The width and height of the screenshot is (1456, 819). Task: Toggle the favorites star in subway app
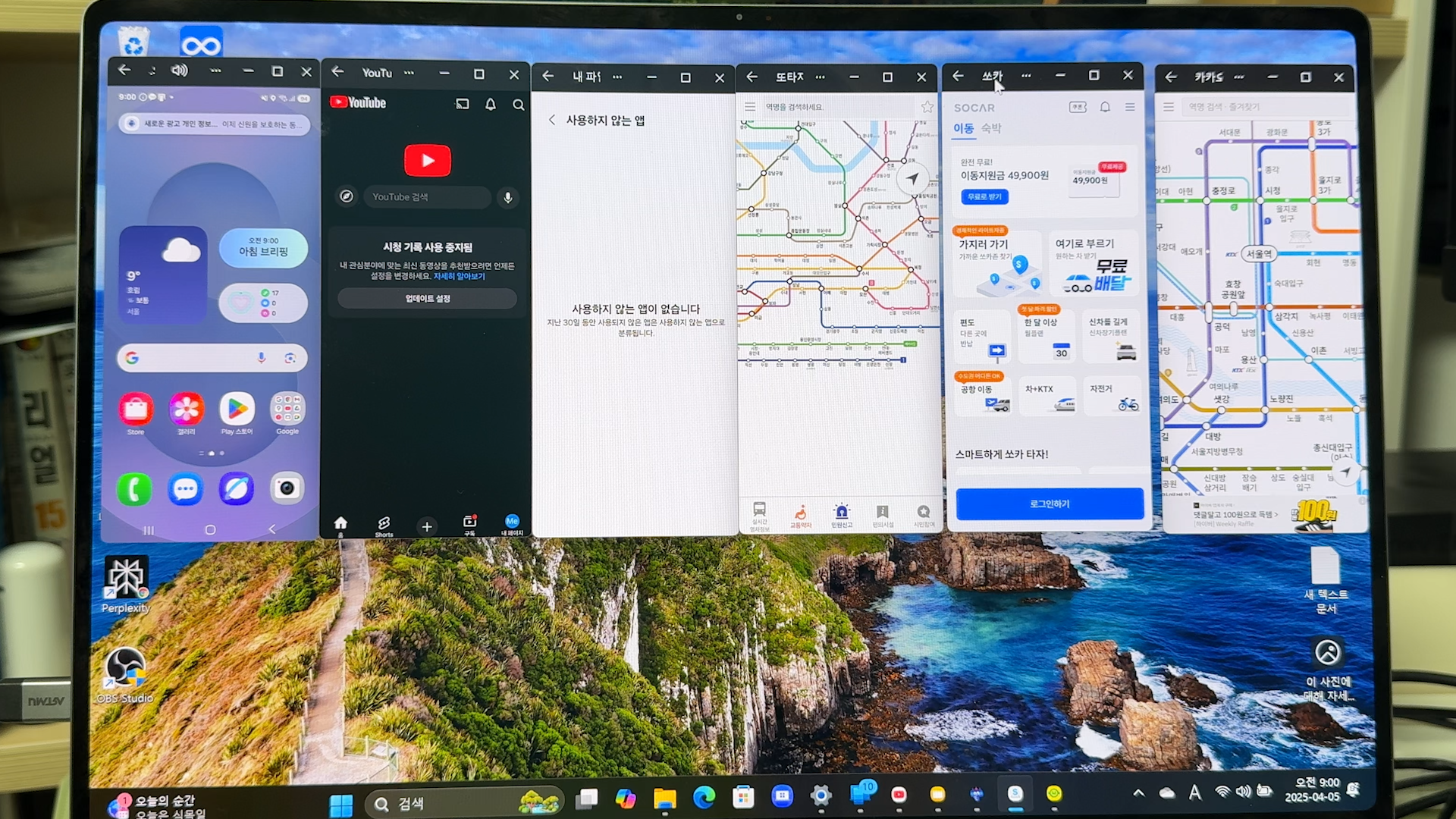[x=927, y=107]
